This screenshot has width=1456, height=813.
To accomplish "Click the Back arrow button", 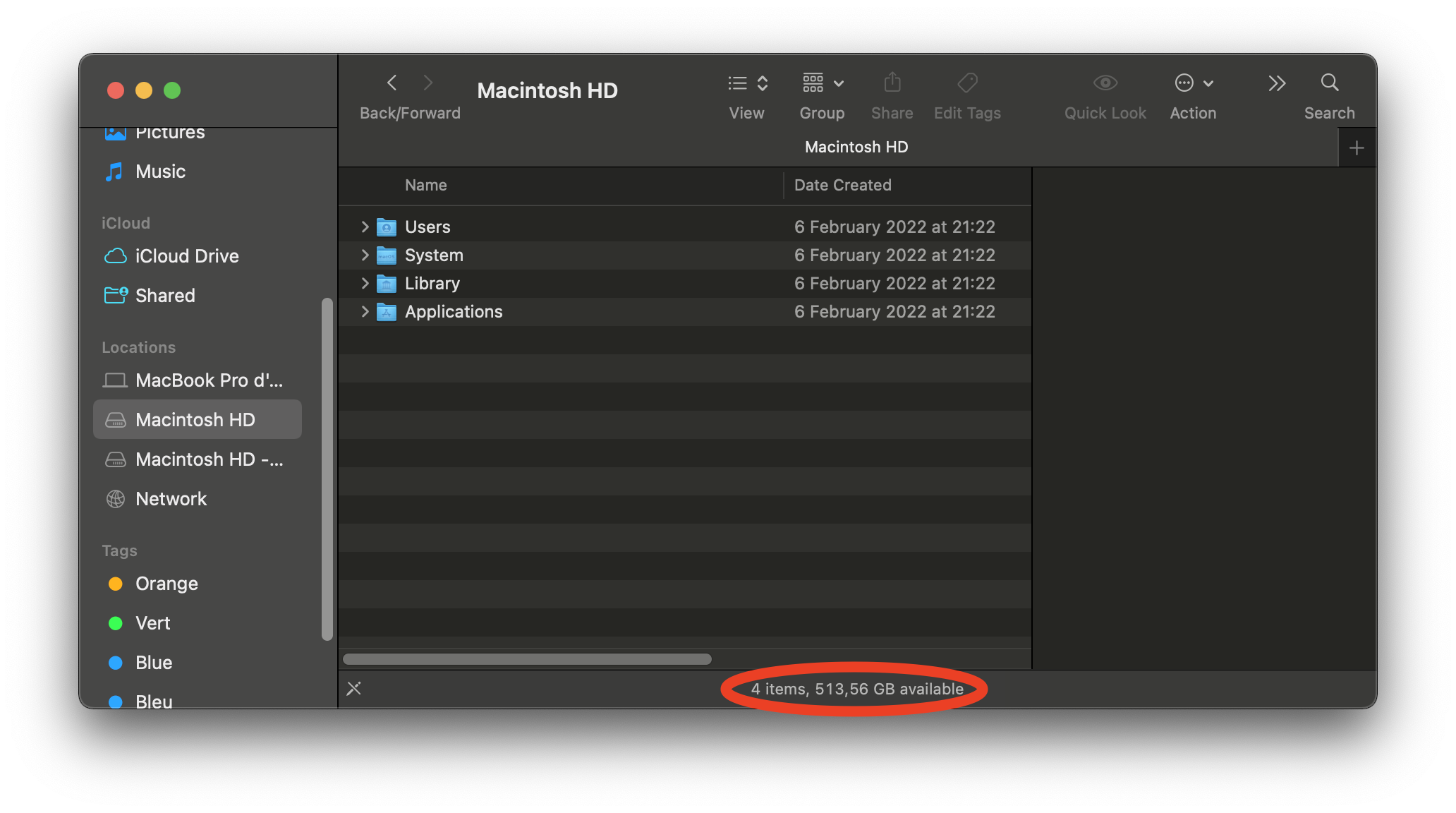I will [x=392, y=83].
